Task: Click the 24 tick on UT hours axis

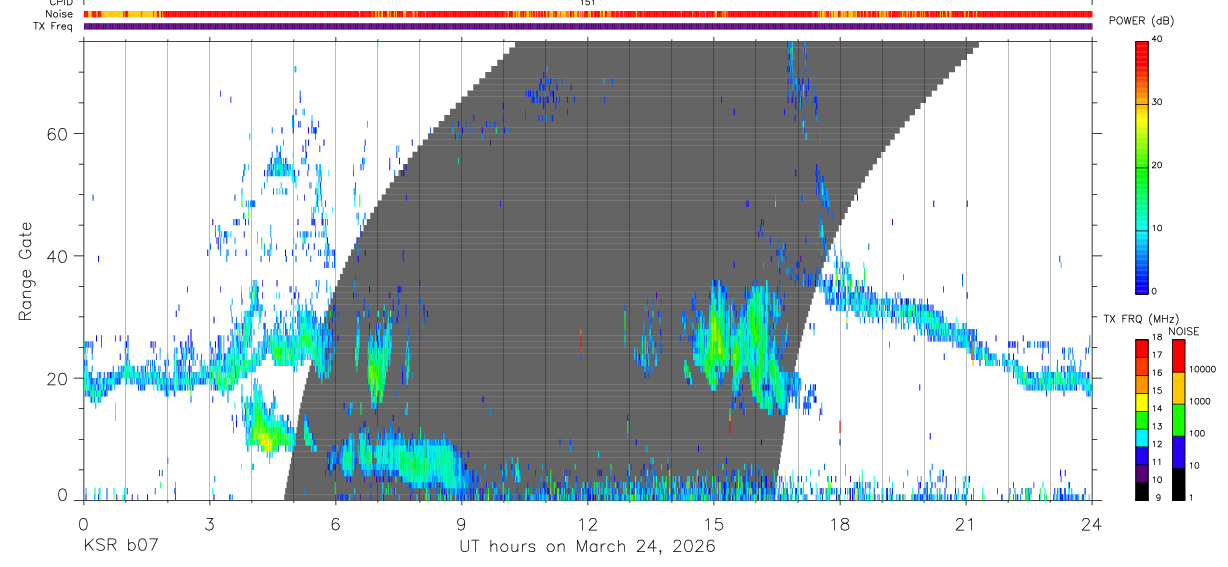Action: [x=1091, y=524]
